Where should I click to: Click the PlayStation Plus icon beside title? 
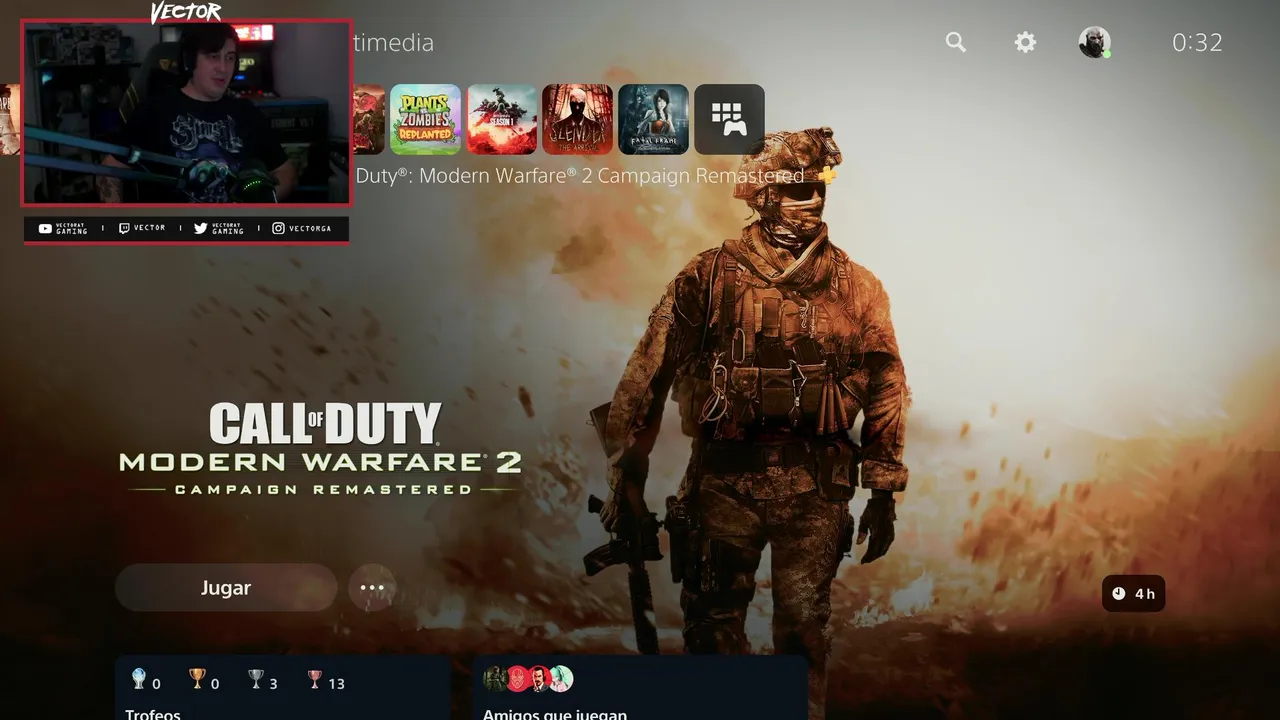pos(826,175)
